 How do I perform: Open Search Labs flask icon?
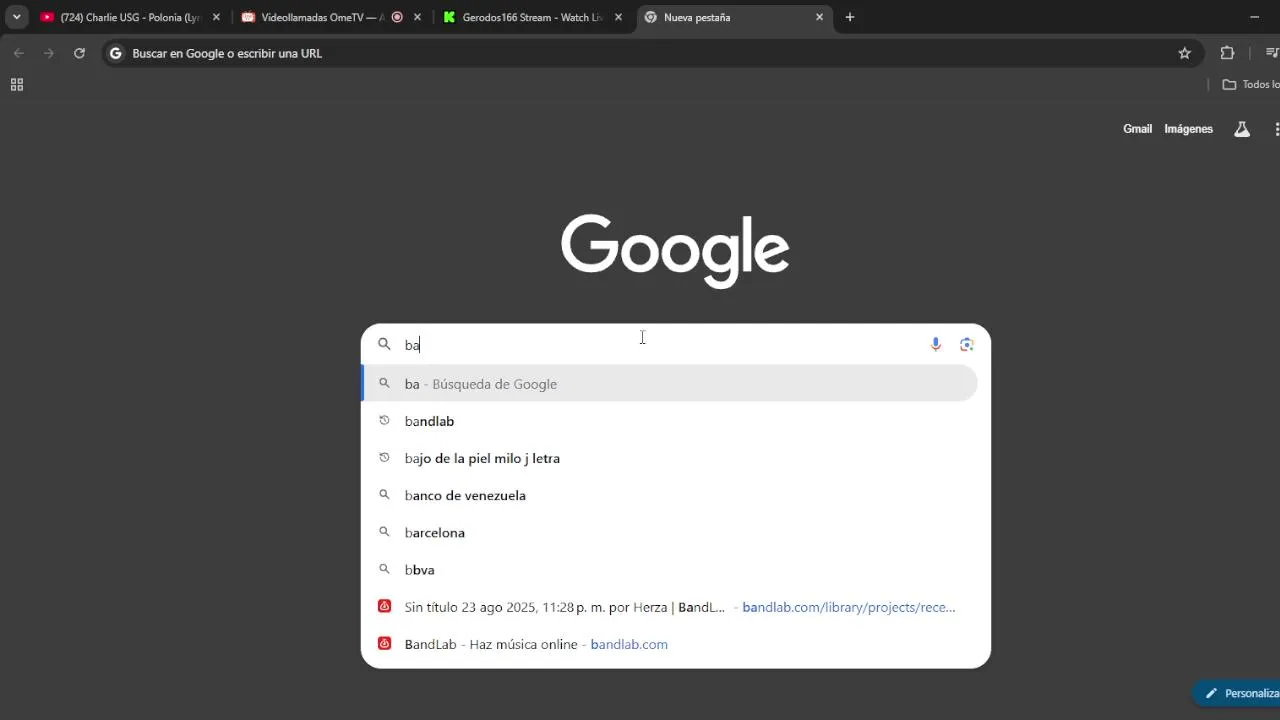pyautogui.click(x=1242, y=129)
